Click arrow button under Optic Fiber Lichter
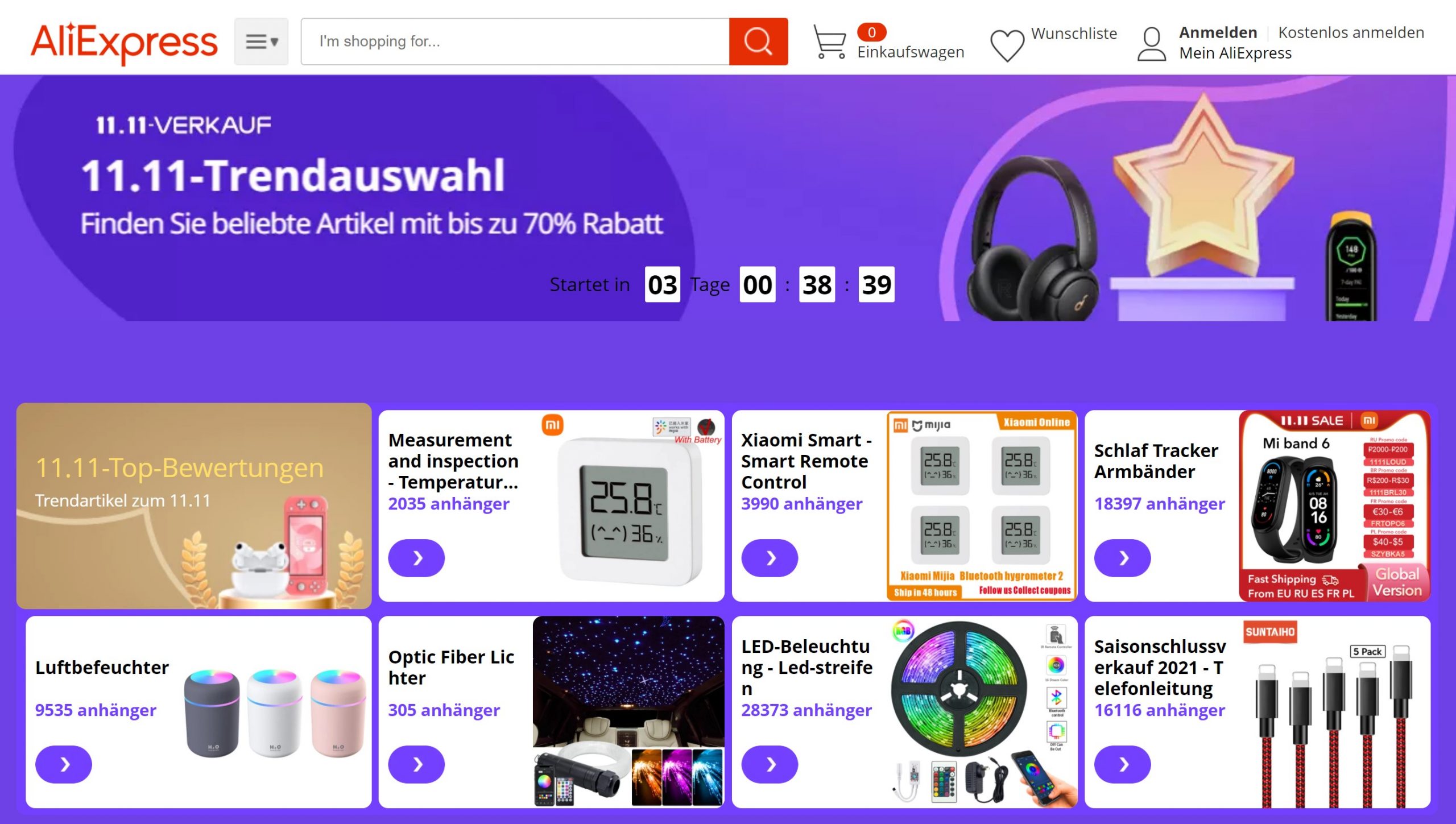This screenshot has height=824, width=1456. tap(416, 764)
